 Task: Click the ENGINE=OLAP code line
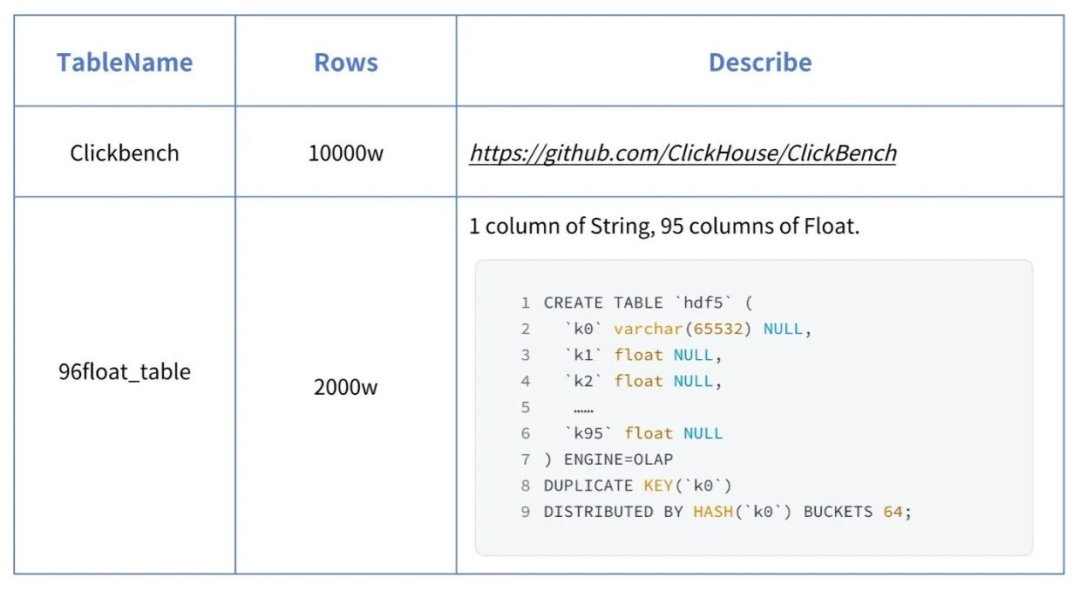(608, 459)
